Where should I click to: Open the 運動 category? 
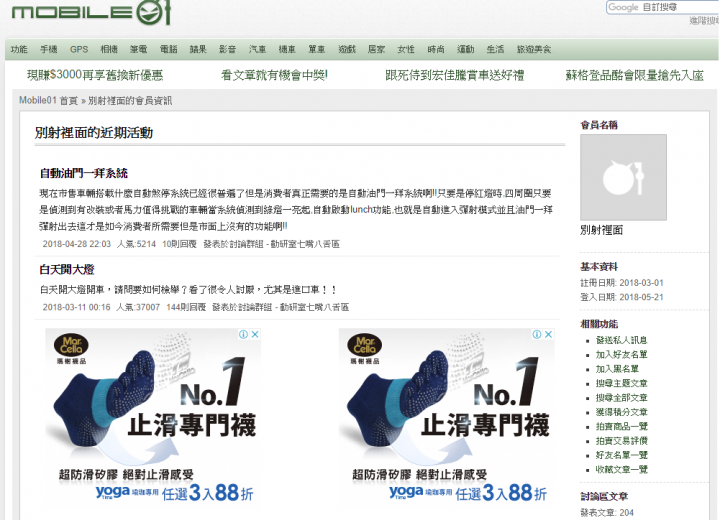pos(465,49)
